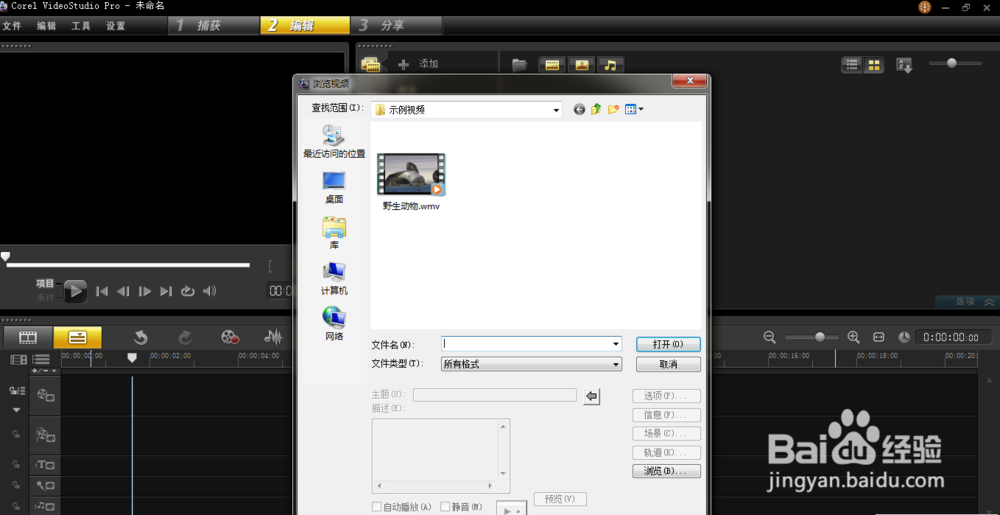The image size is (1000, 515).
Task: Play the project in the preview panel
Action: [x=75, y=291]
